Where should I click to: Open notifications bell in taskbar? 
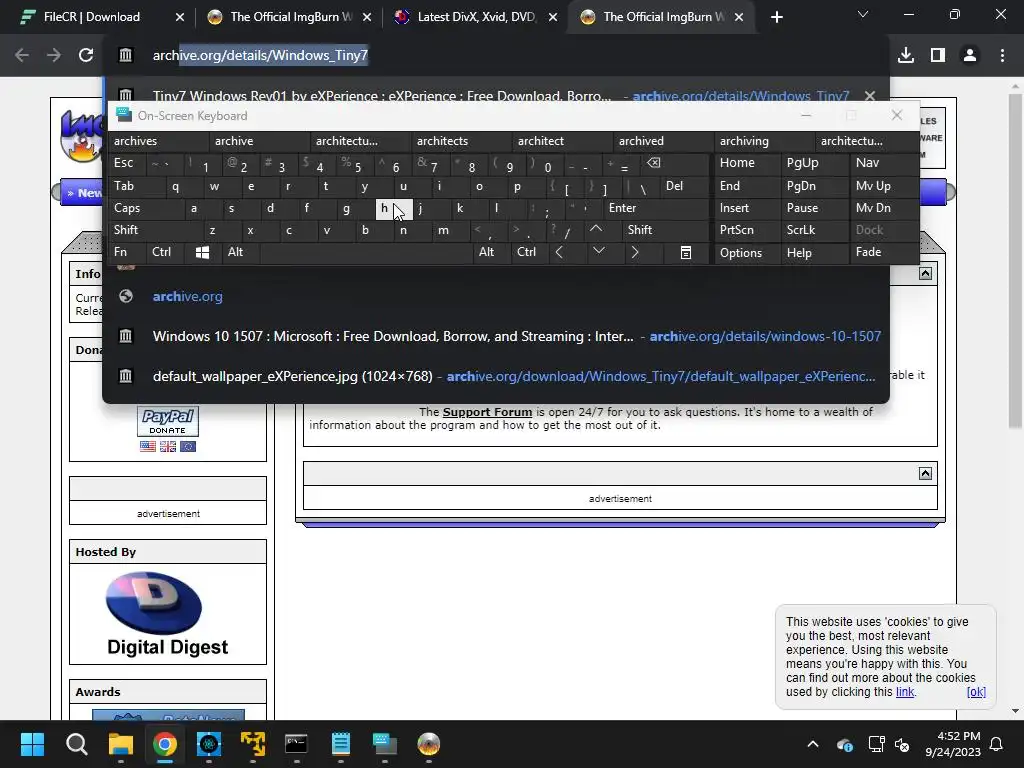pos(997,744)
